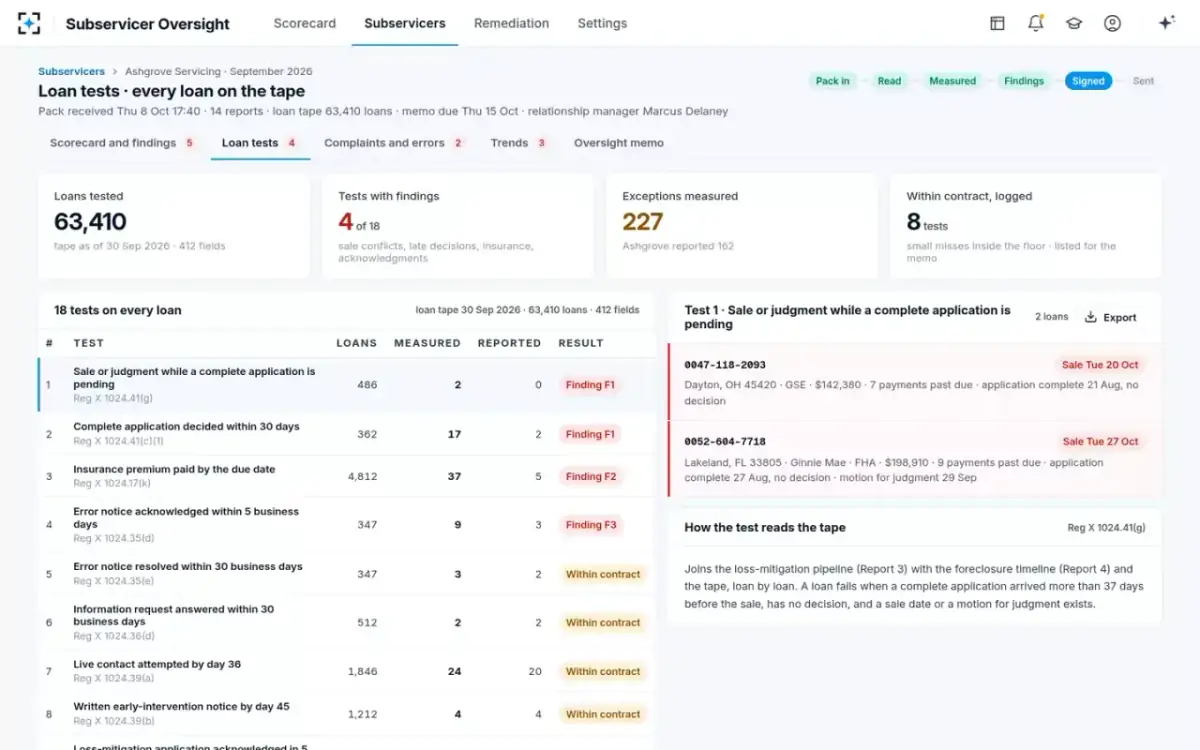This screenshot has width=1200, height=750.
Task: Open the Remediation nav tab
Action: tap(511, 23)
